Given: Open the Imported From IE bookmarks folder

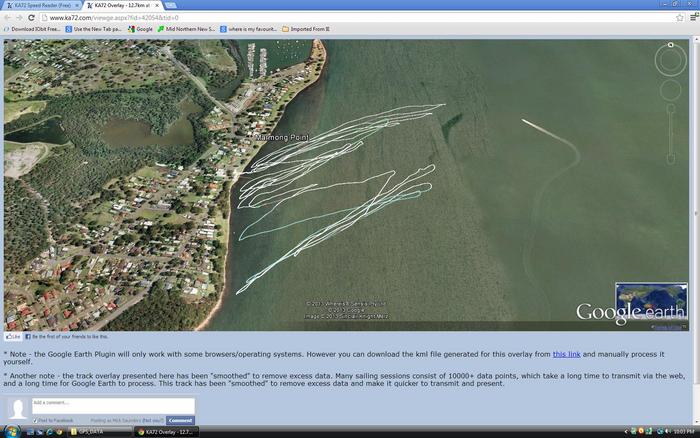Looking at the screenshot, I should pos(306,29).
